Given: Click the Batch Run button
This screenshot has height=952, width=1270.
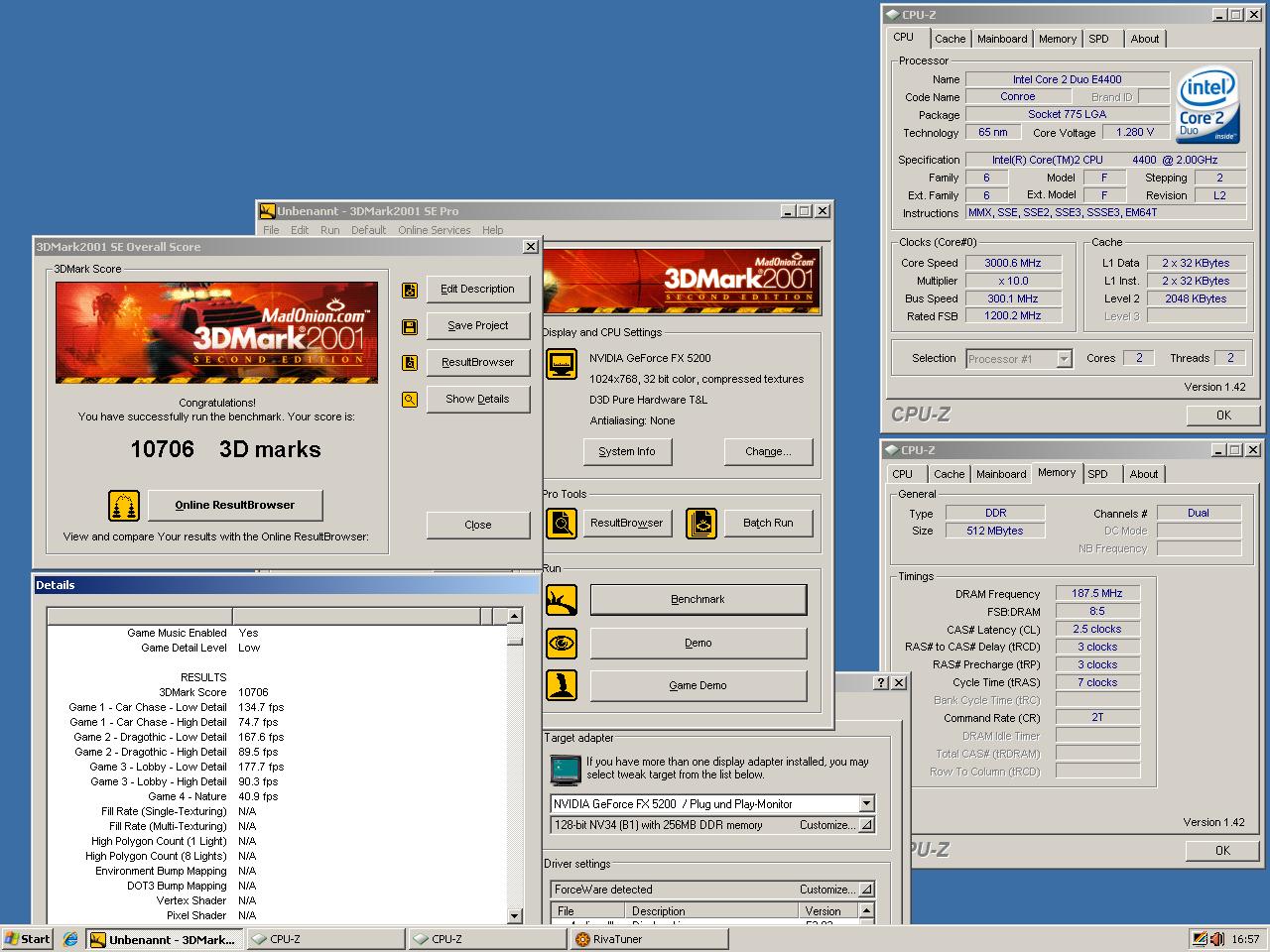Looking at the screenshot, I should pyautogui.click(x=769, y=523).
